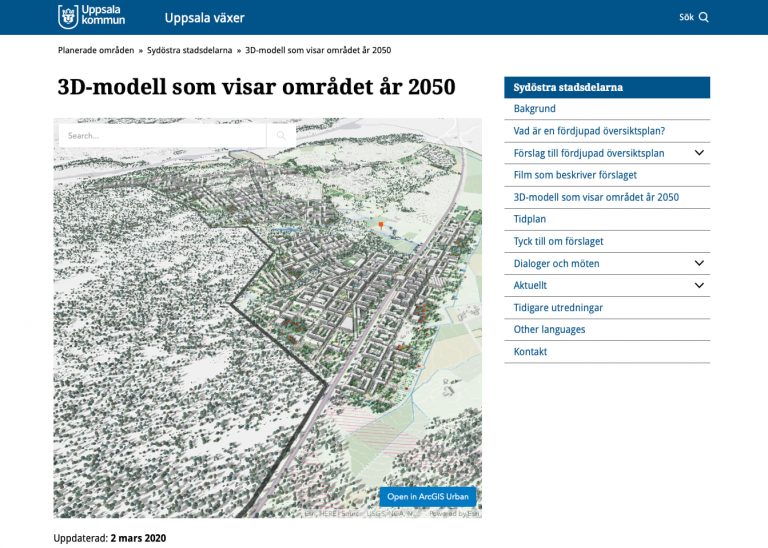Open the Uppsala växer site title link
The height and width of the screenshot is (548, 768).
click(204, 18)
